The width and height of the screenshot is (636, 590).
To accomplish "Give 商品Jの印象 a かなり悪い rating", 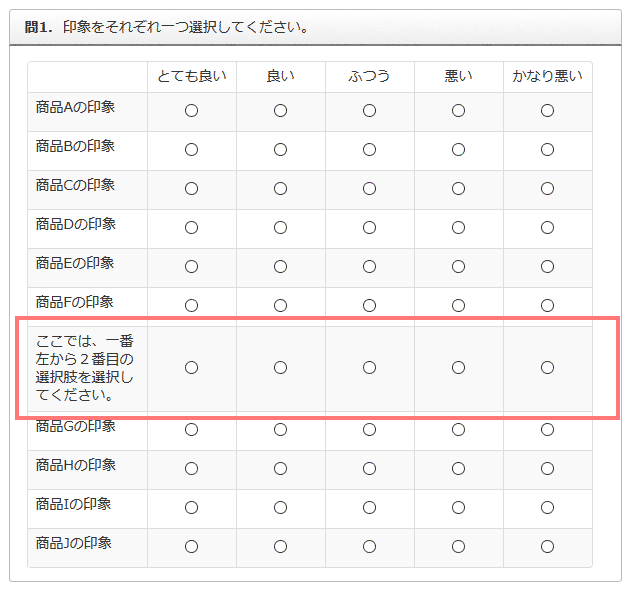I will [x=548, y=547].
